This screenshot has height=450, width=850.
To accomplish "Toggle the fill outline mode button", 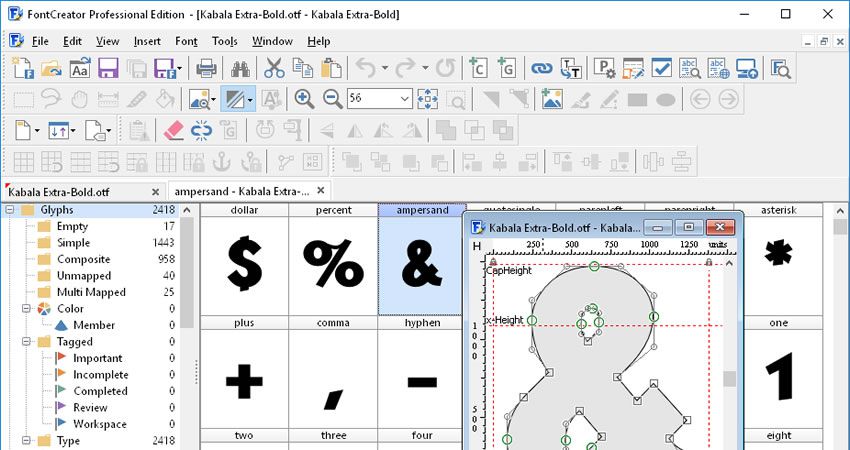I will [234, 99].
